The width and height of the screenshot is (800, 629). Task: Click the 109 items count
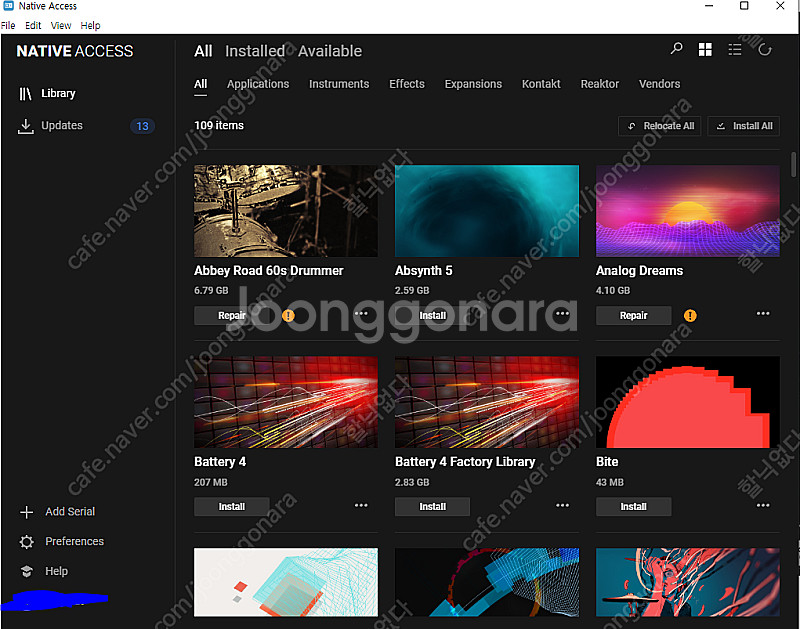click(219, 125)
